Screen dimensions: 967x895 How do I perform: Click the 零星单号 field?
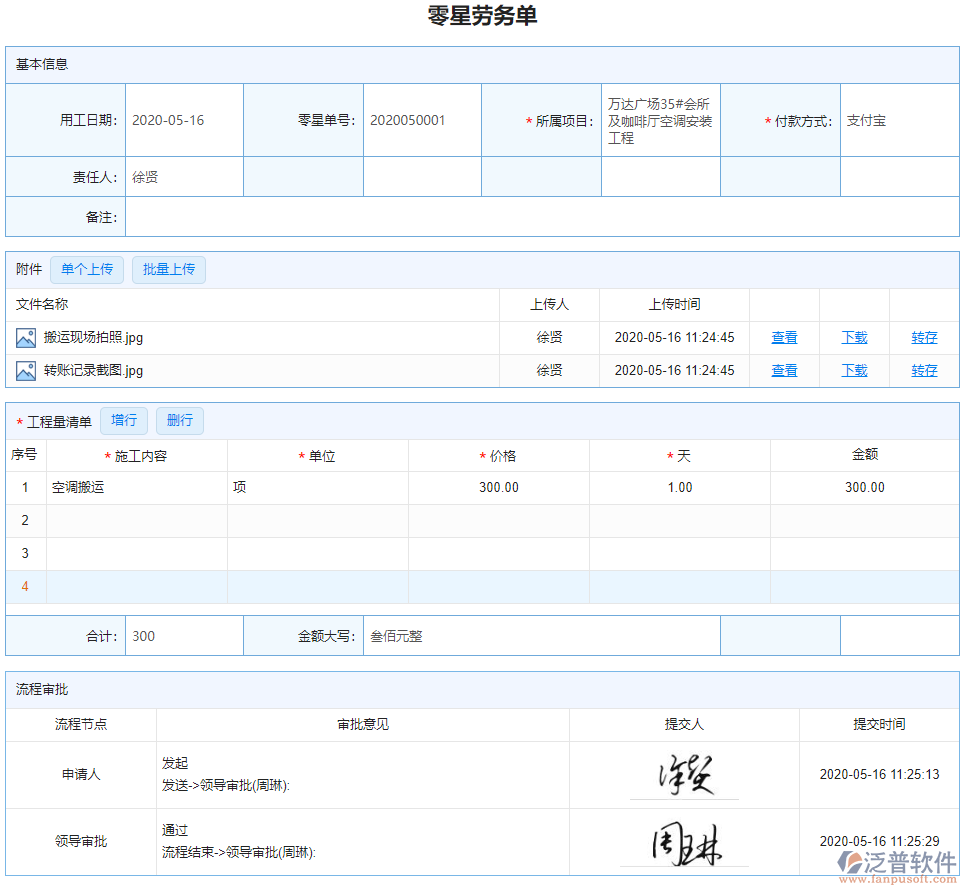tap(421, 121)
